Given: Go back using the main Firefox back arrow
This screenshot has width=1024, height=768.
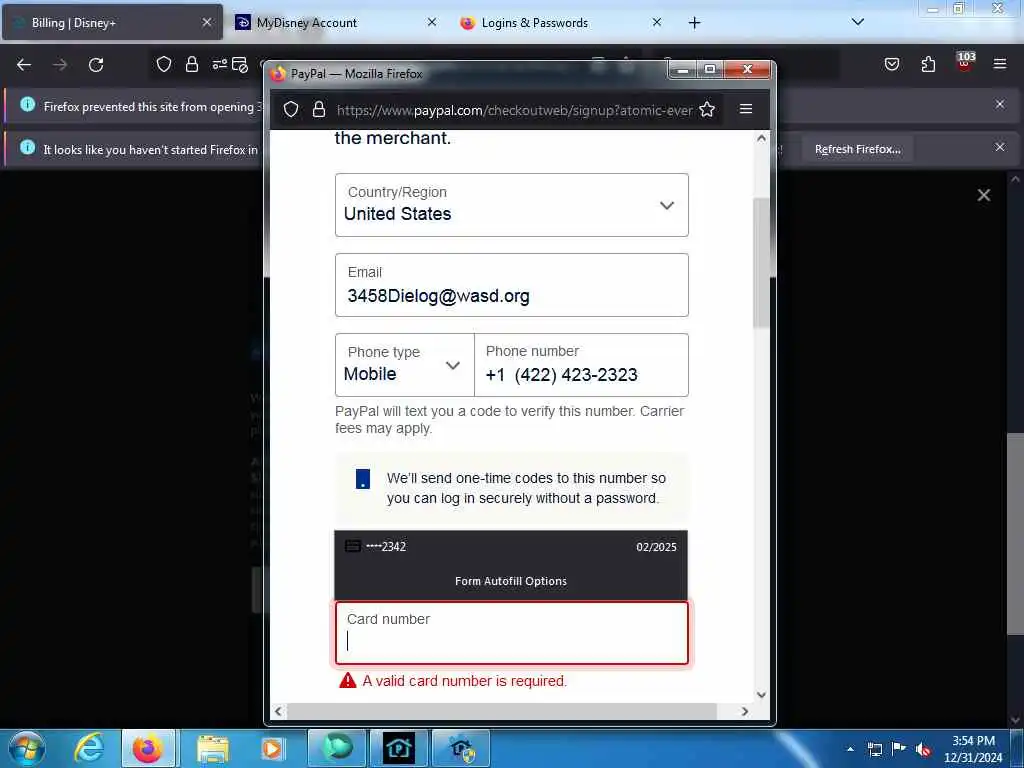Looking at the screenshot, I should tap(24, 65).
